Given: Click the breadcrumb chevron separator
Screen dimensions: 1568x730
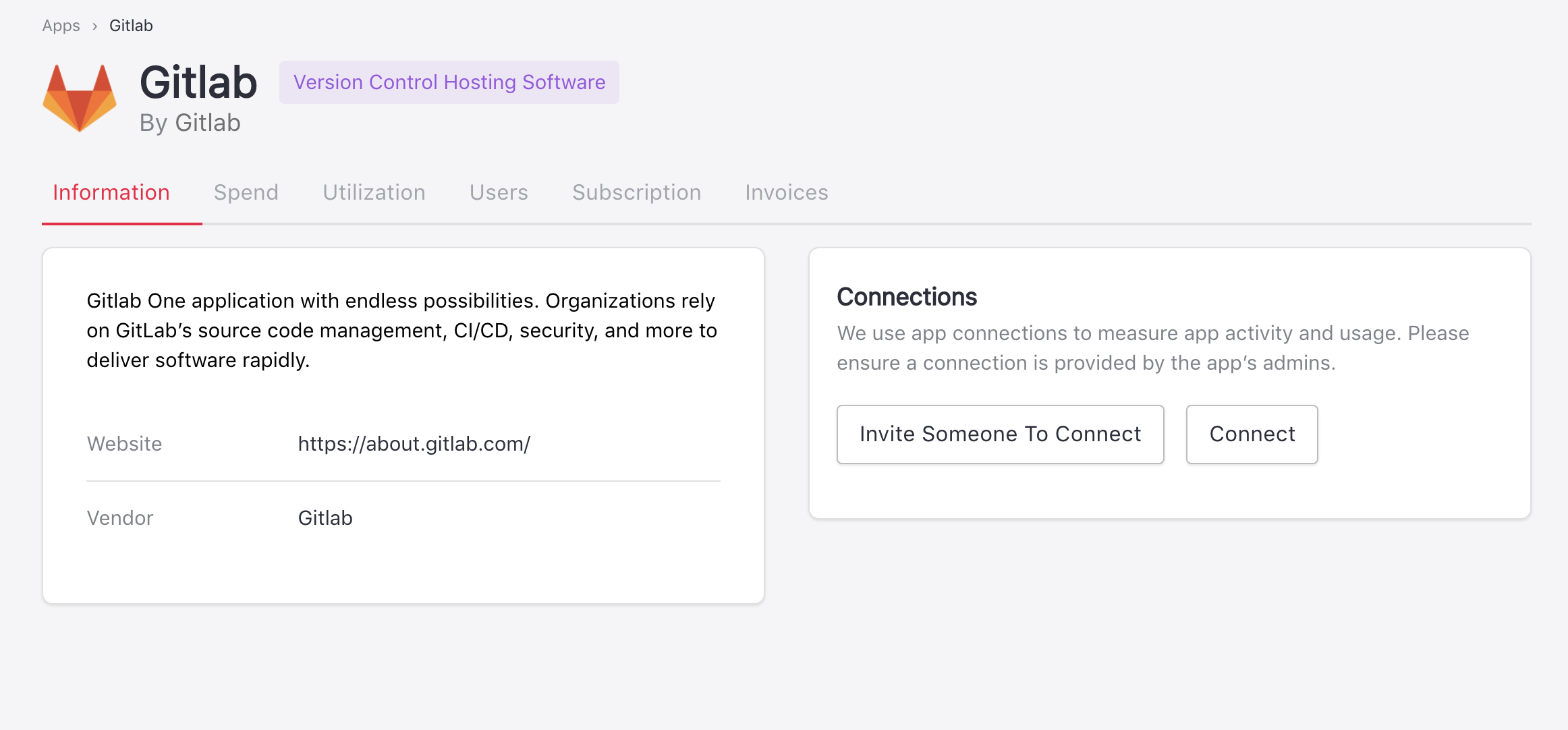Looking at the screenshot, I should (x=95, y=26).
